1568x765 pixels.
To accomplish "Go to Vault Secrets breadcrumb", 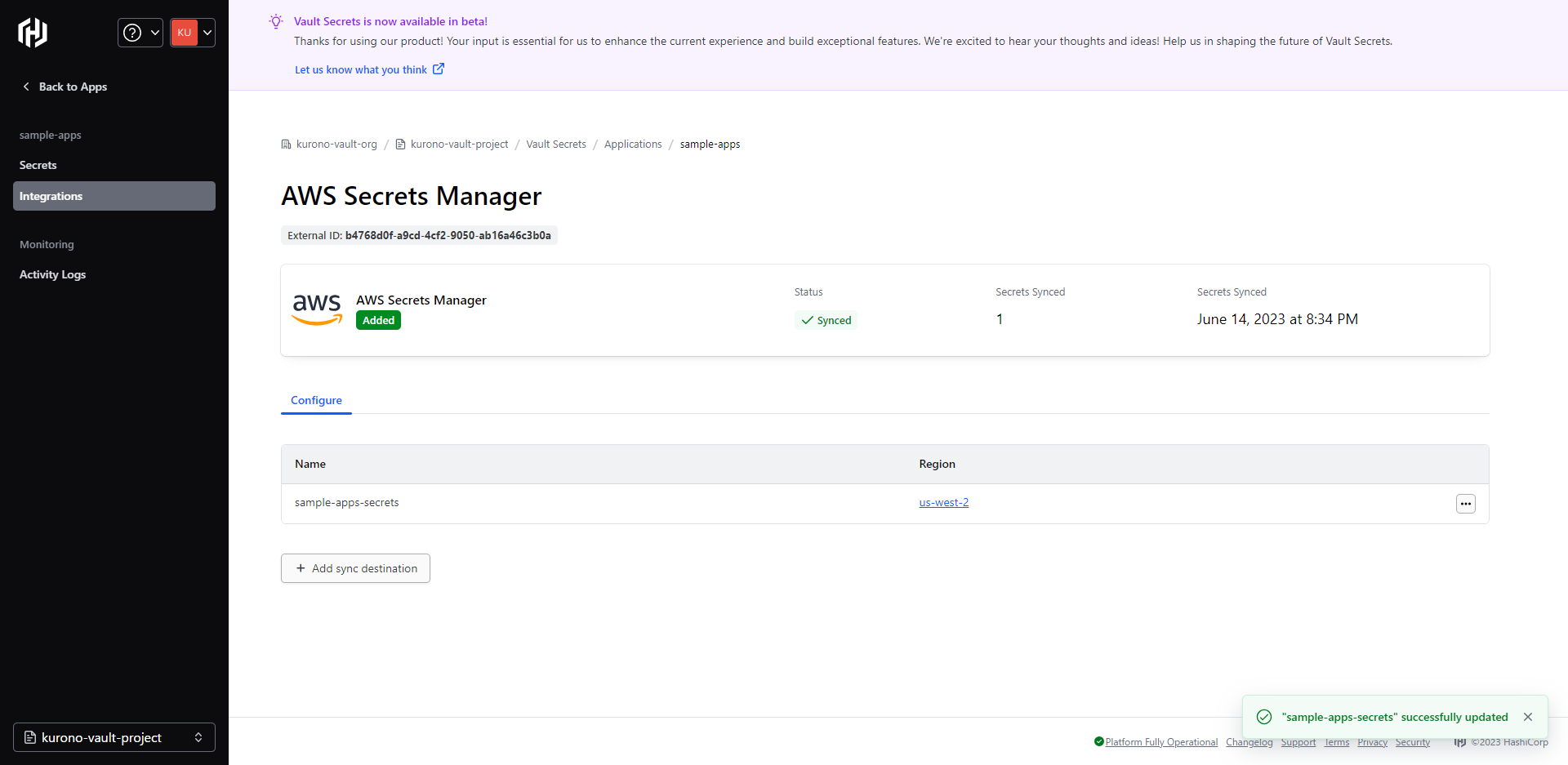I will click(x=556, y=145).
